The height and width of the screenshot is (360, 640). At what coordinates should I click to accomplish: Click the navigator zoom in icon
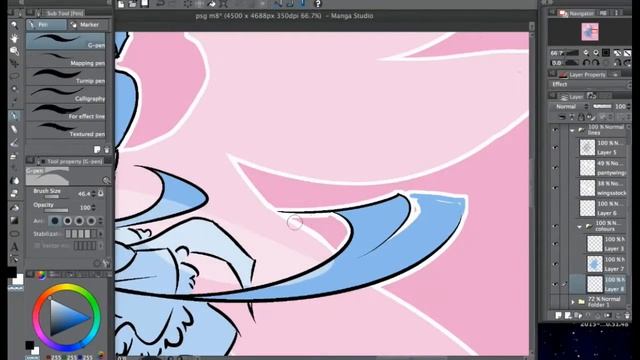[x=596, y=53]
